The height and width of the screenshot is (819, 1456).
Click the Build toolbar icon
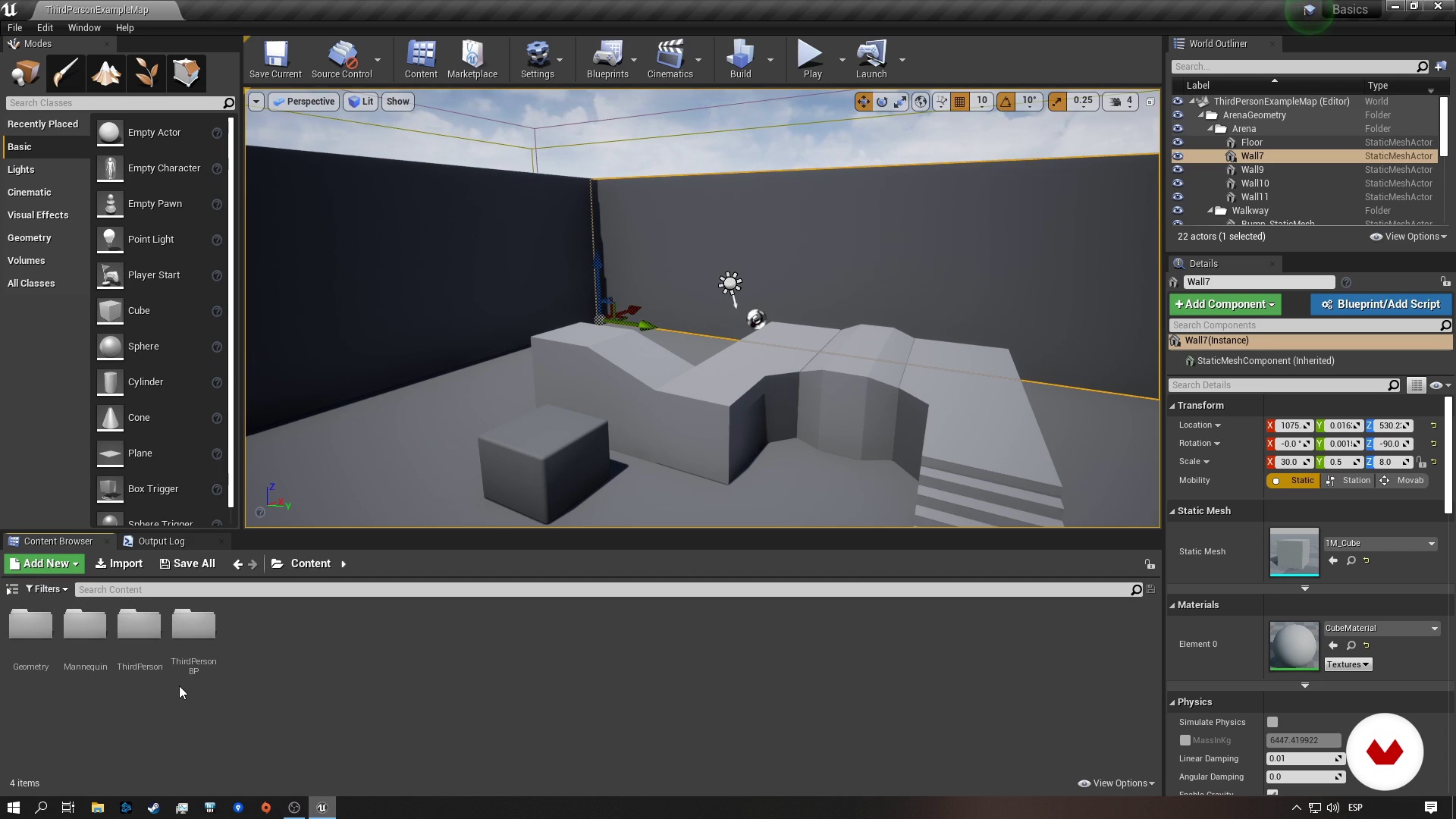point(740,59)
